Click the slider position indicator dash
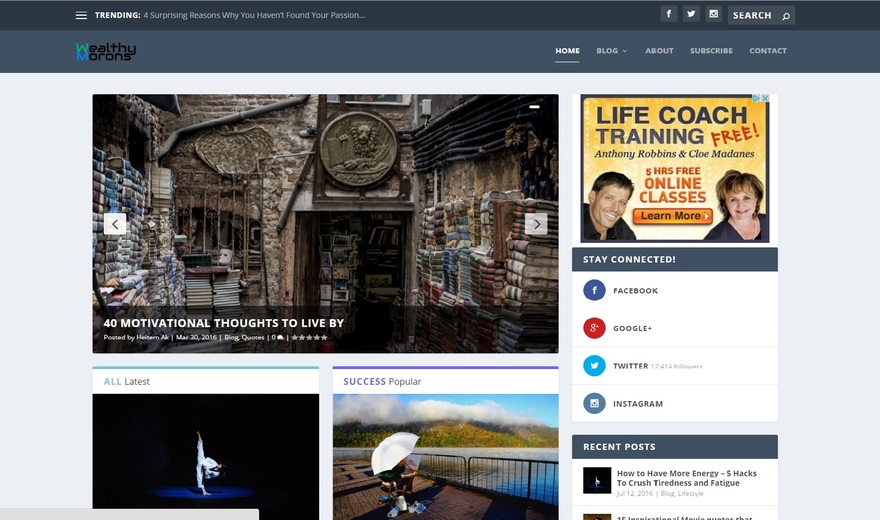The image size is (880, 520). click(x=534, y=106)
